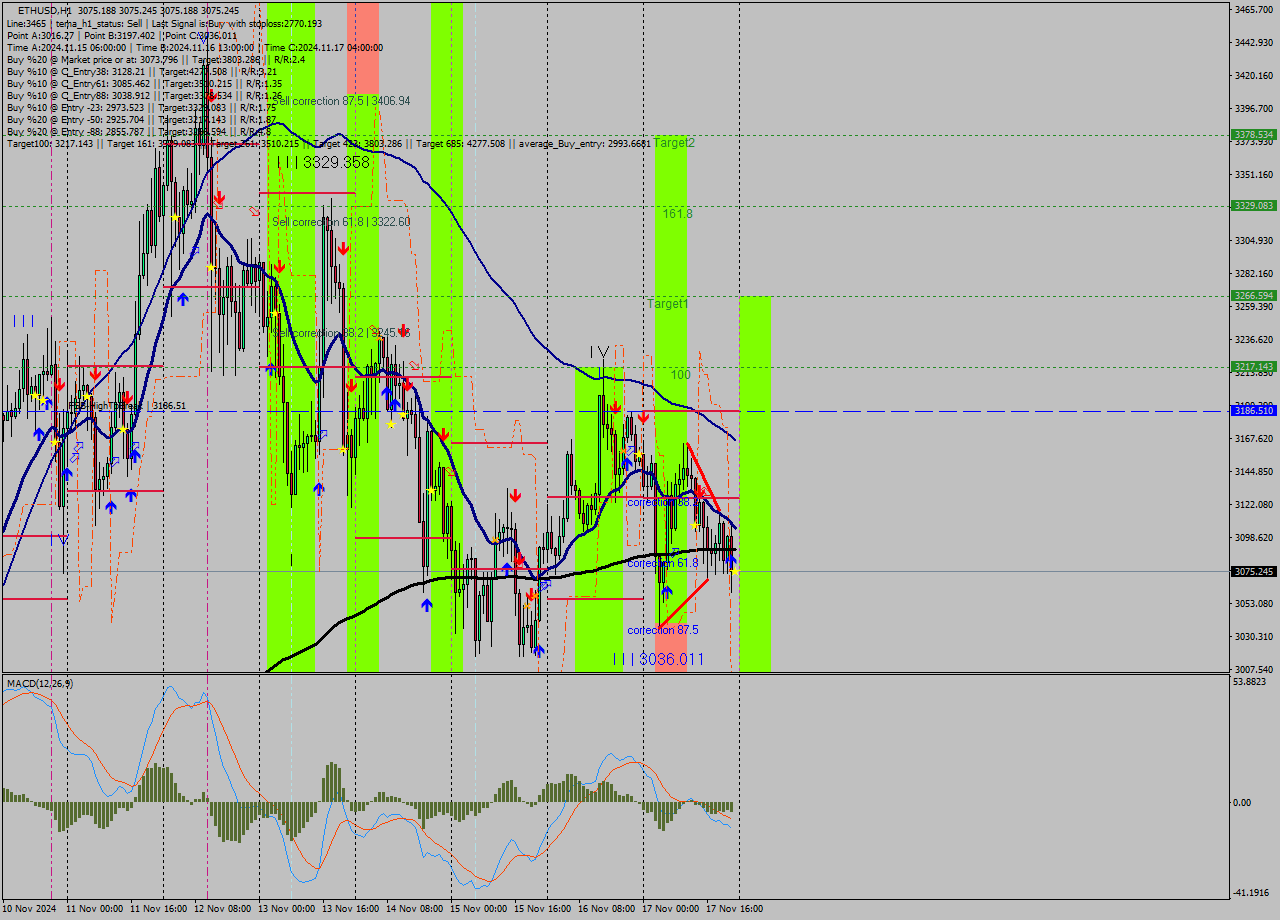The width and height of the screenshot is (1280, 920).
Task: Select the salmon zone above 'Sell correction 87.5'
Action: pyautogui.click(x=363, y=47)
